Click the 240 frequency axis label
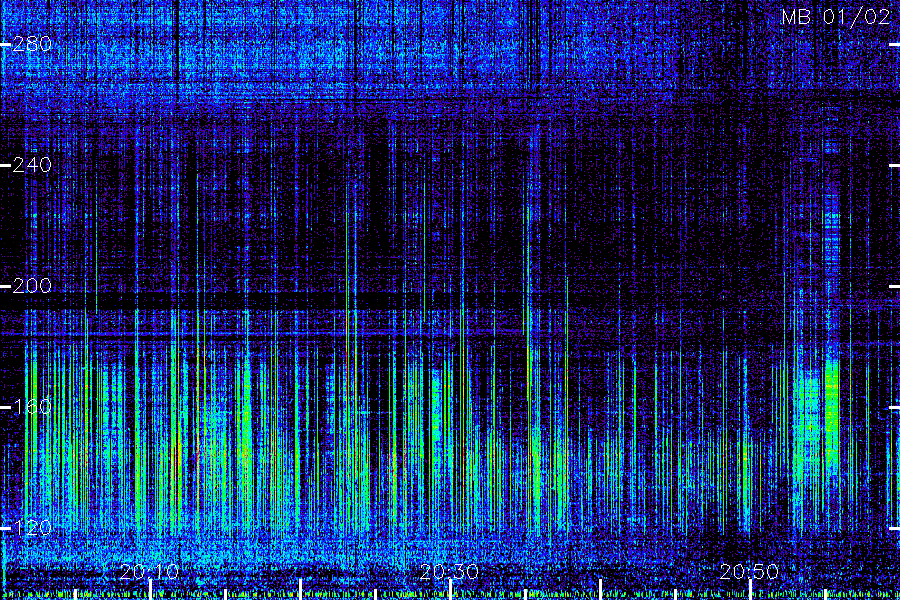The image size is (900, 600). pyautogui.click(x=32, y=165)
